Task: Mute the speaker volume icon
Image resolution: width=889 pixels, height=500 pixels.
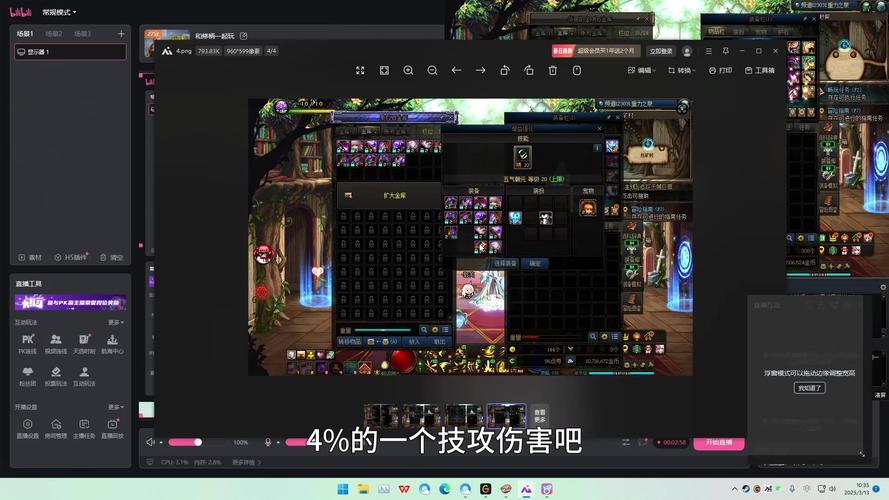Action: point(150,442)
